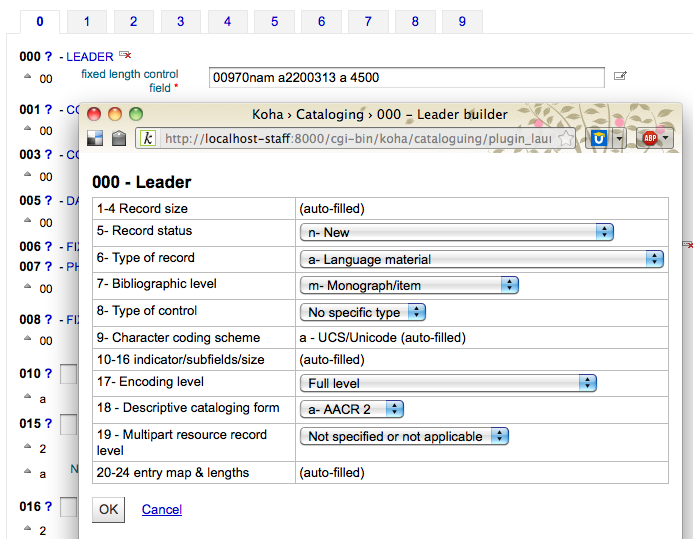Click the blue shield extension icon in popup toolbar
This screenshot has width=693, height=539.
point(599,139)
